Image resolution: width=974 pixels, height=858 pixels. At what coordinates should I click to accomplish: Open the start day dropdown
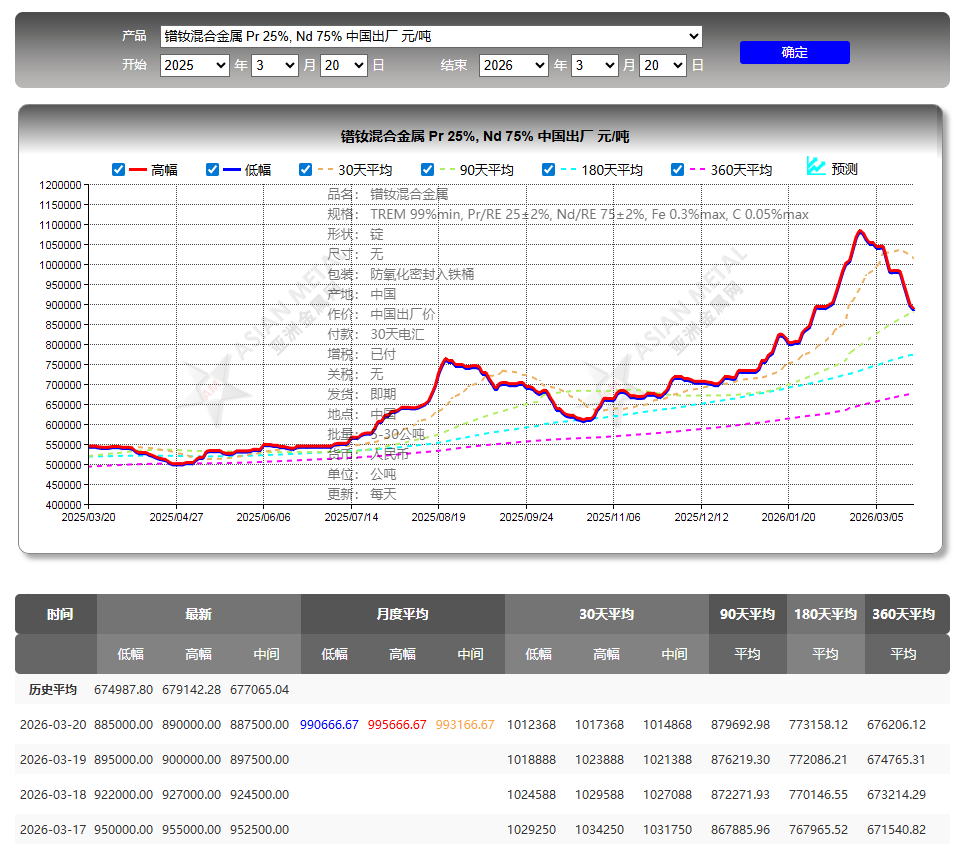(344, 65)
